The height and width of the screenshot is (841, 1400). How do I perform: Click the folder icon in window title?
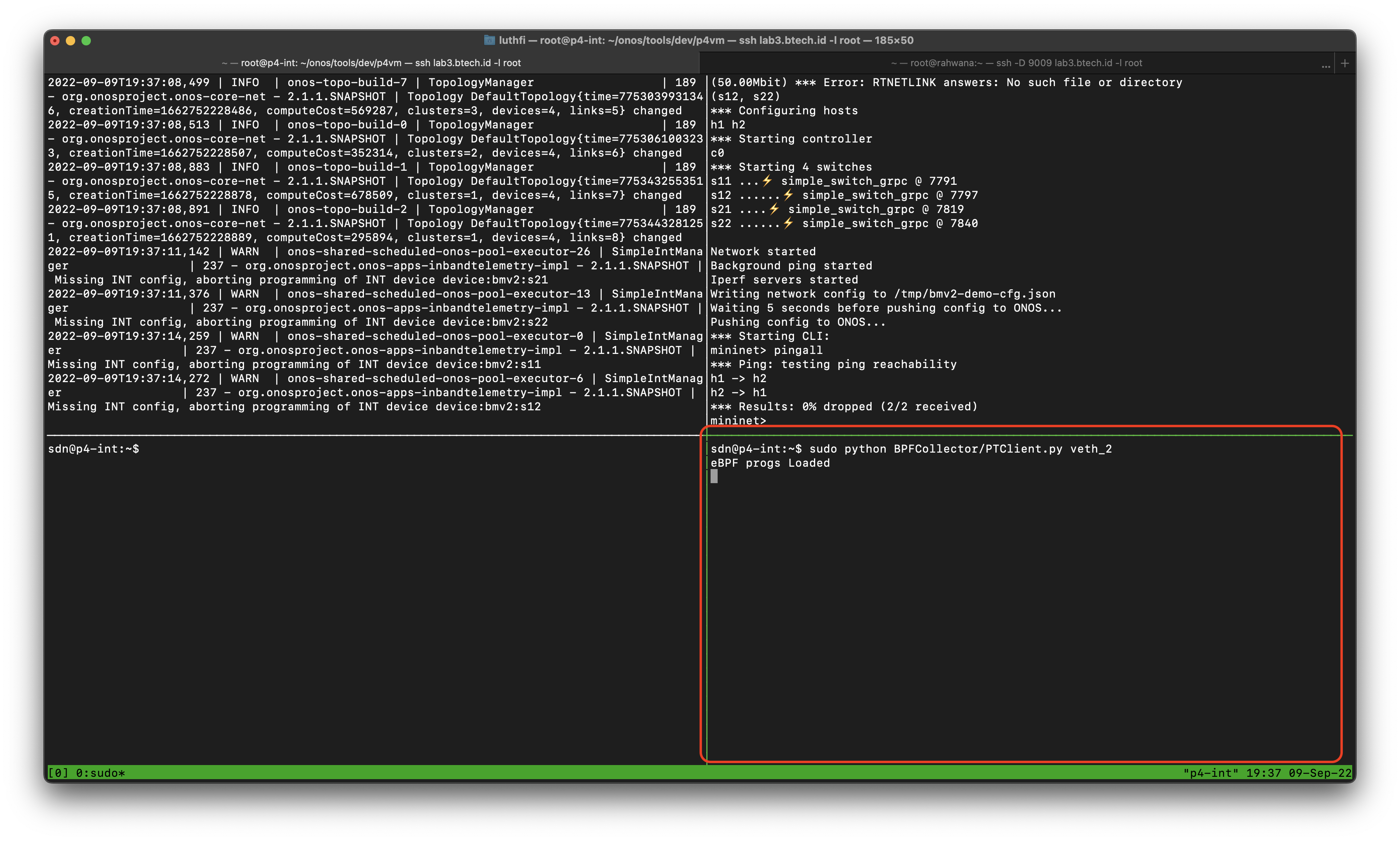(x=489, y=40)
